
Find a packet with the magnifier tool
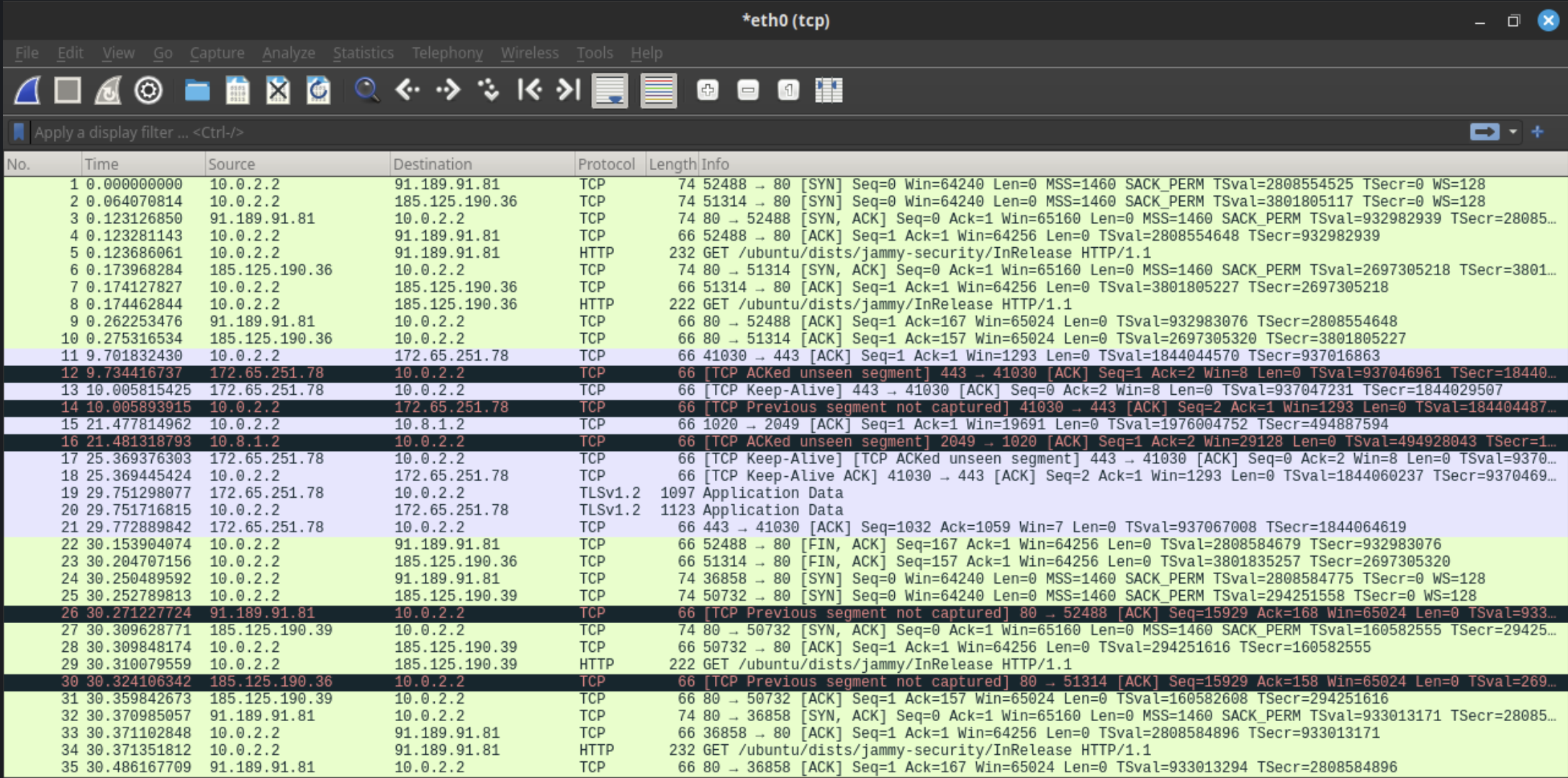click(x=368, y=90)
